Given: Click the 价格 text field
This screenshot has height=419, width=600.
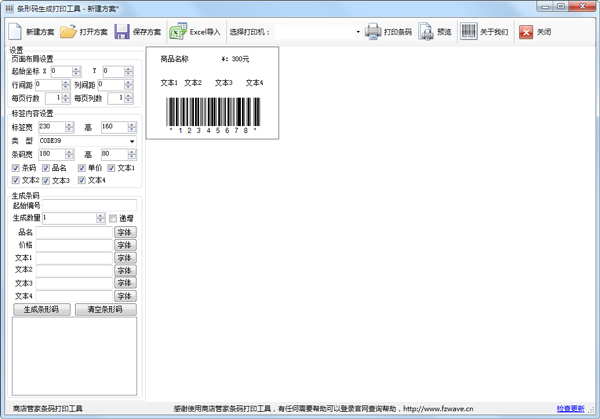Looking at the screenshot, I should click(x=74, y=245).
